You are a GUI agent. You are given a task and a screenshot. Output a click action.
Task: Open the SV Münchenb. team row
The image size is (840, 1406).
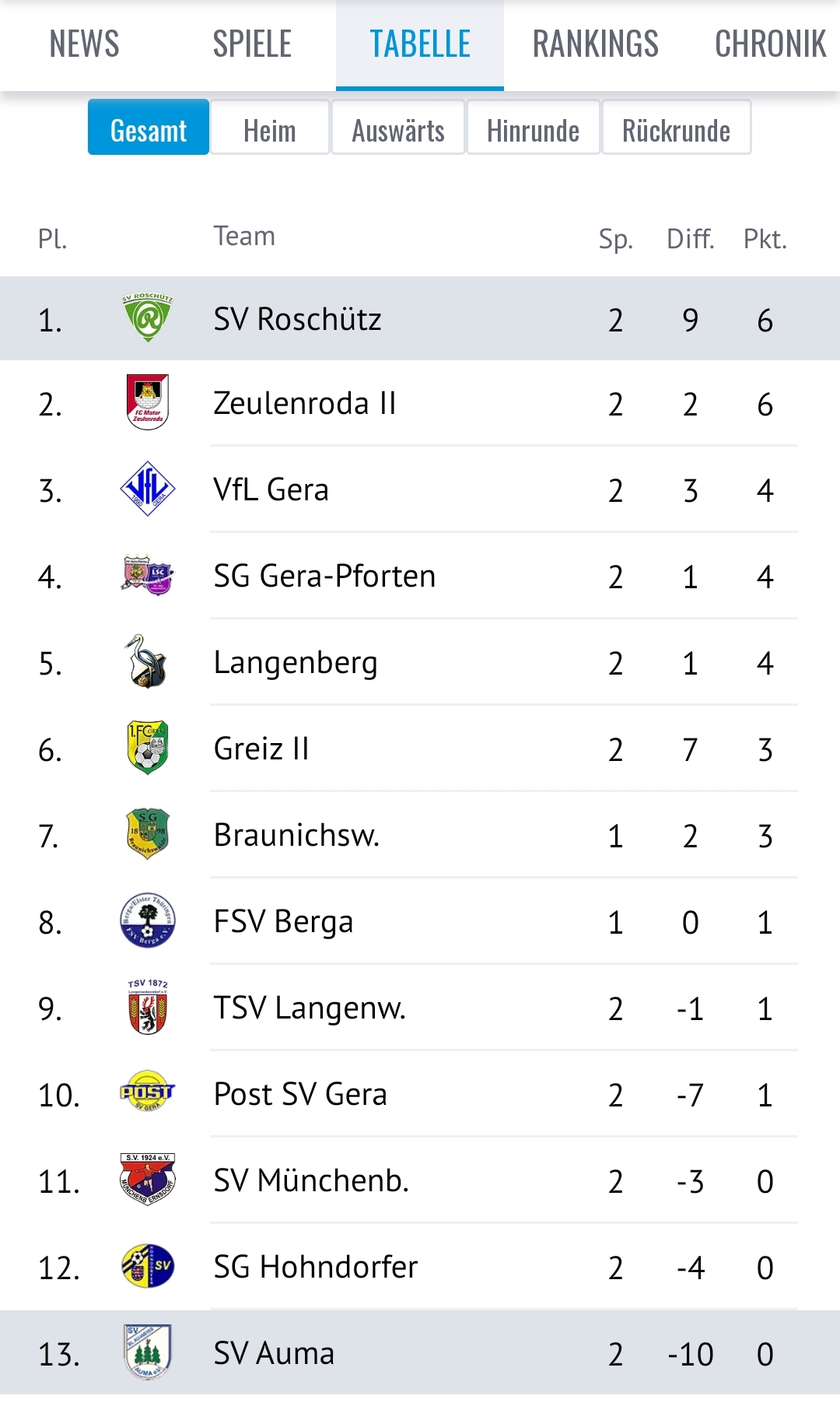(x=420, y=1180)
